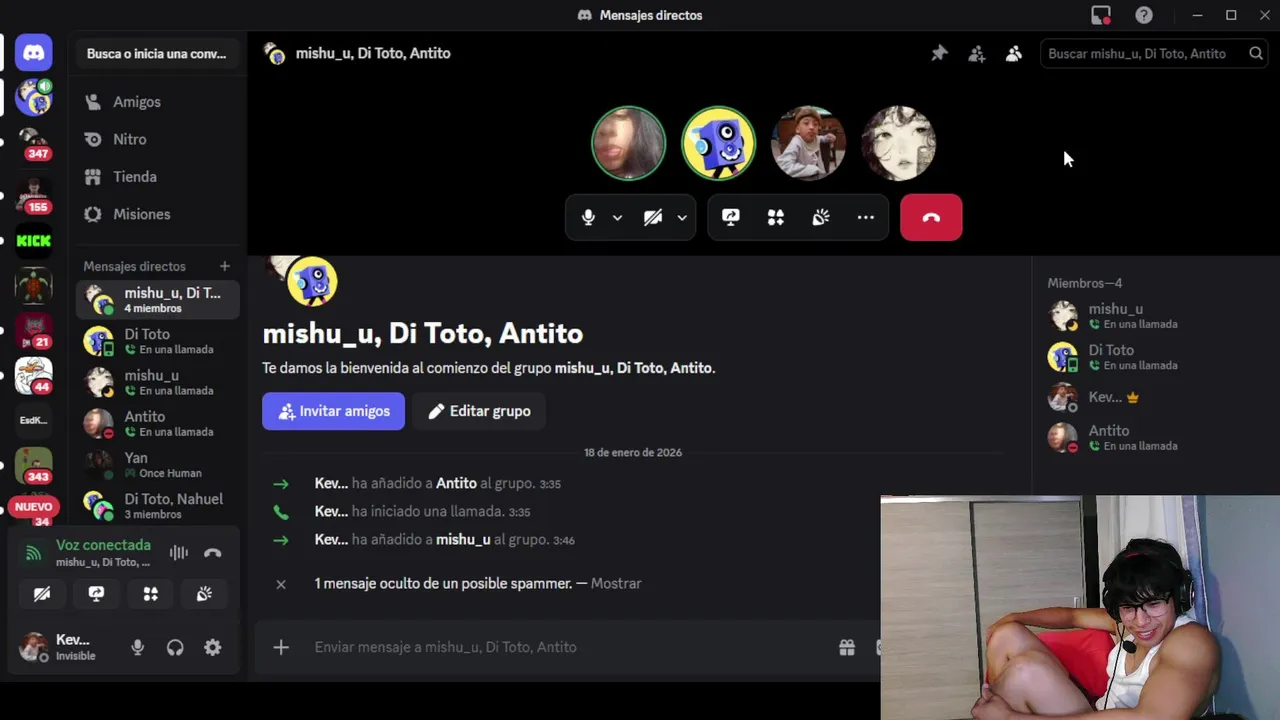
Task: Click Editar grupo button
Action: (x=479, y=411)
